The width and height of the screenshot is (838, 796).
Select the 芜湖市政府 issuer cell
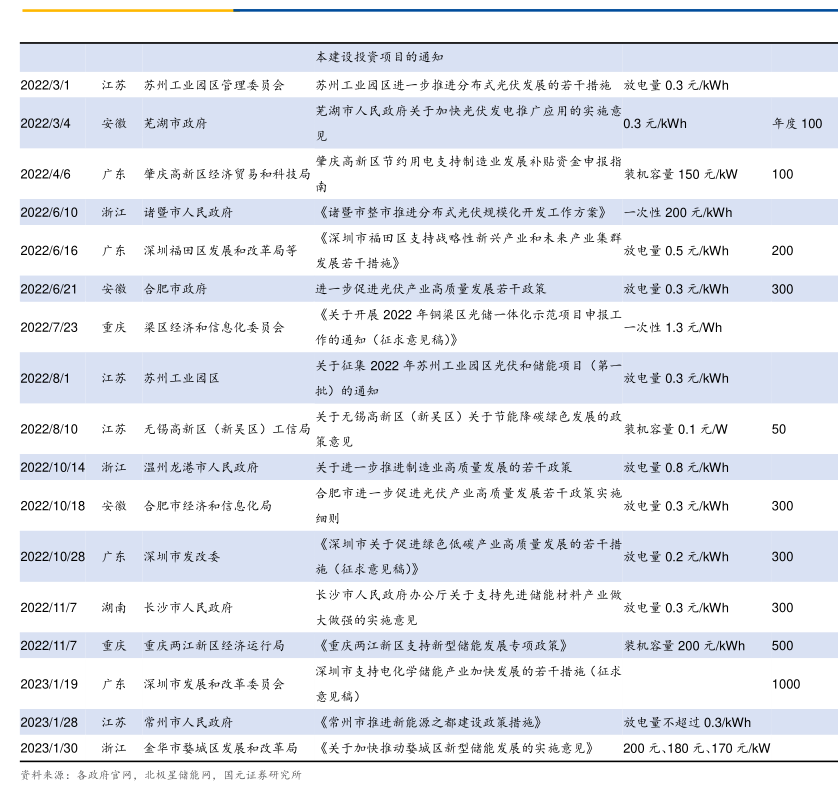(175, 124)
